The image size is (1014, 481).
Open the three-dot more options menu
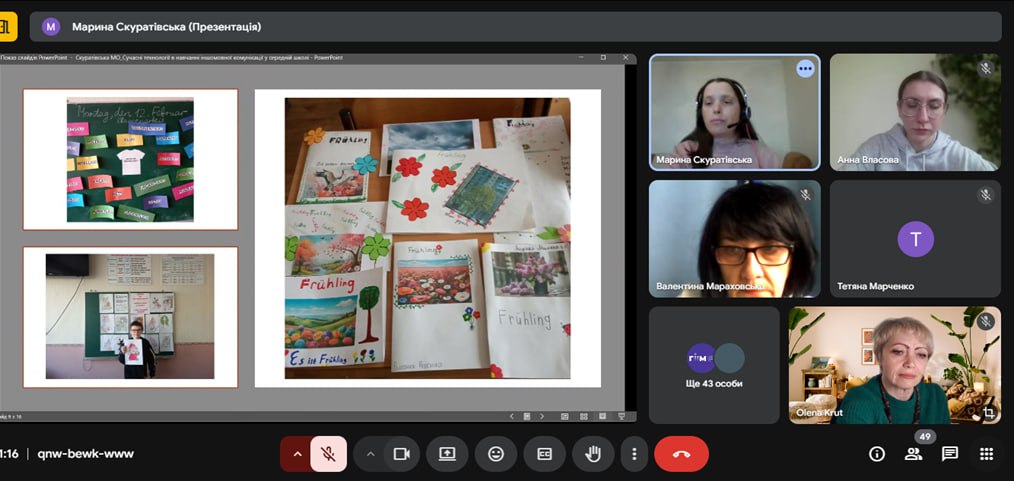click(634, 454)
